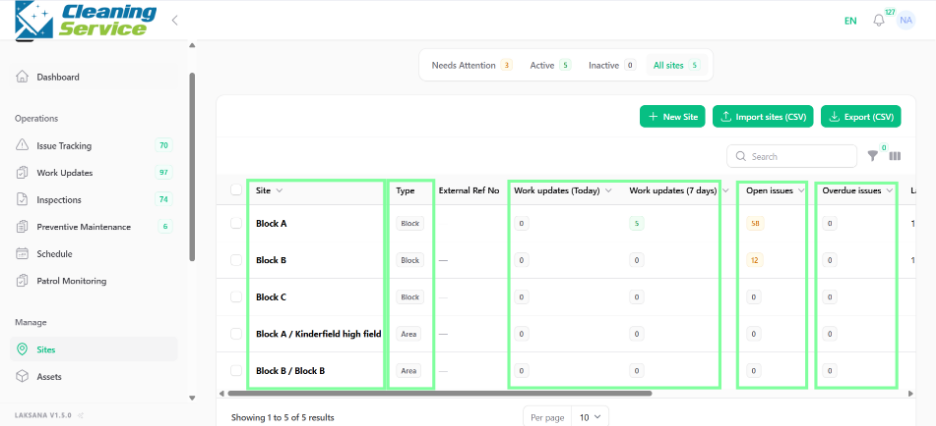The width and height of the screenshot is (936, 426).
Task: Click Import sites (CSV) button
Action: (763, 117)
